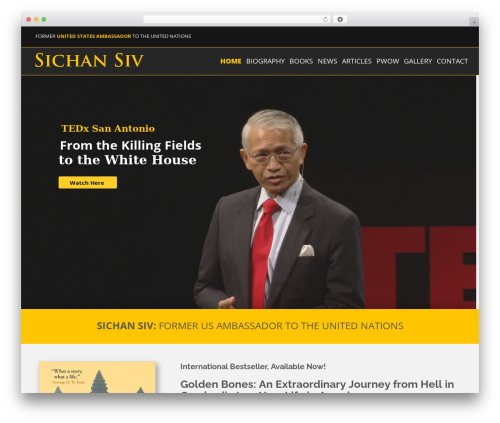This screenshot has height=423, width=500.
Task: Click the Watch Here button
Action: (x=88, y=183)
